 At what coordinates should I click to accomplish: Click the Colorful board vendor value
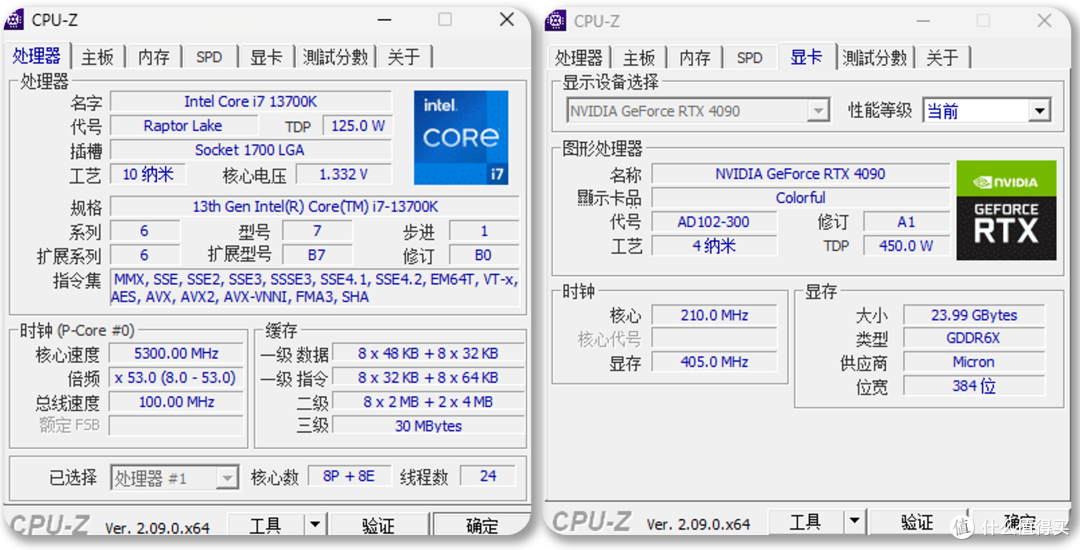(800, 198)
